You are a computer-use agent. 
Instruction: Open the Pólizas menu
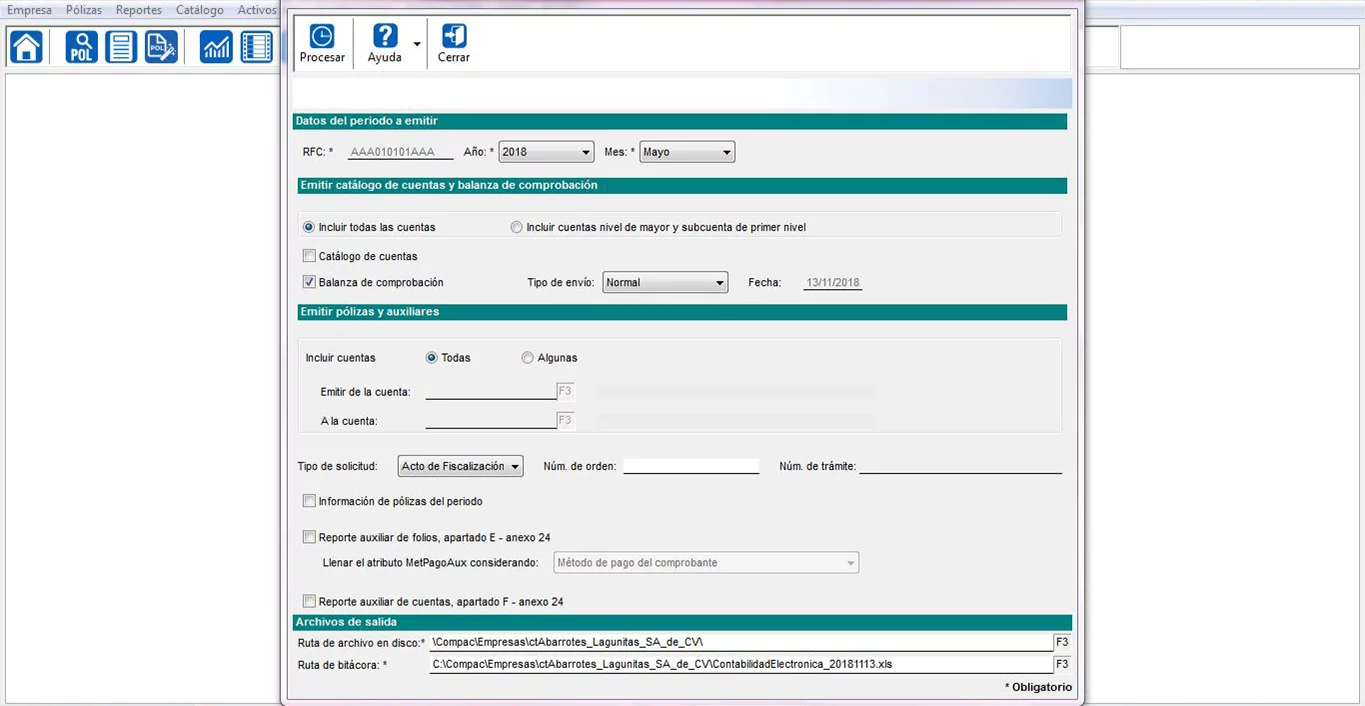pos(84,10)
